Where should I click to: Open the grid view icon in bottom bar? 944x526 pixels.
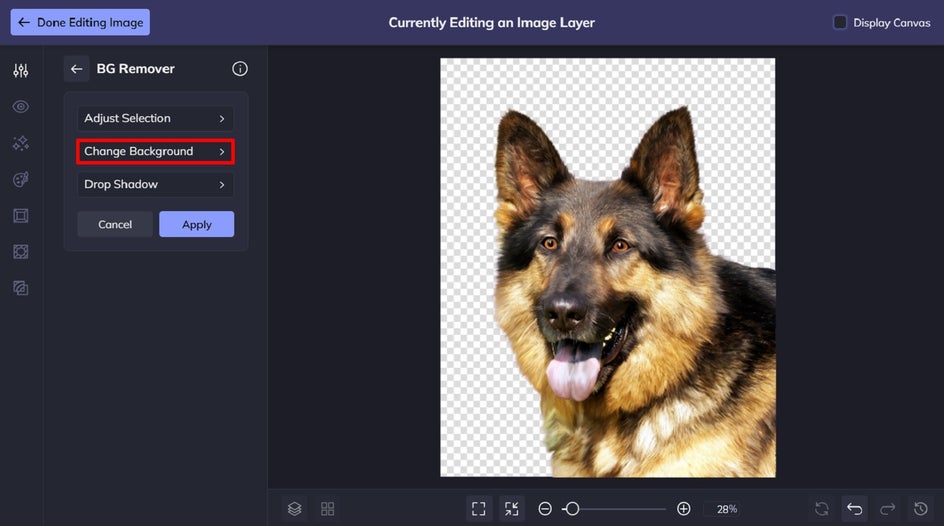(328, 509)
